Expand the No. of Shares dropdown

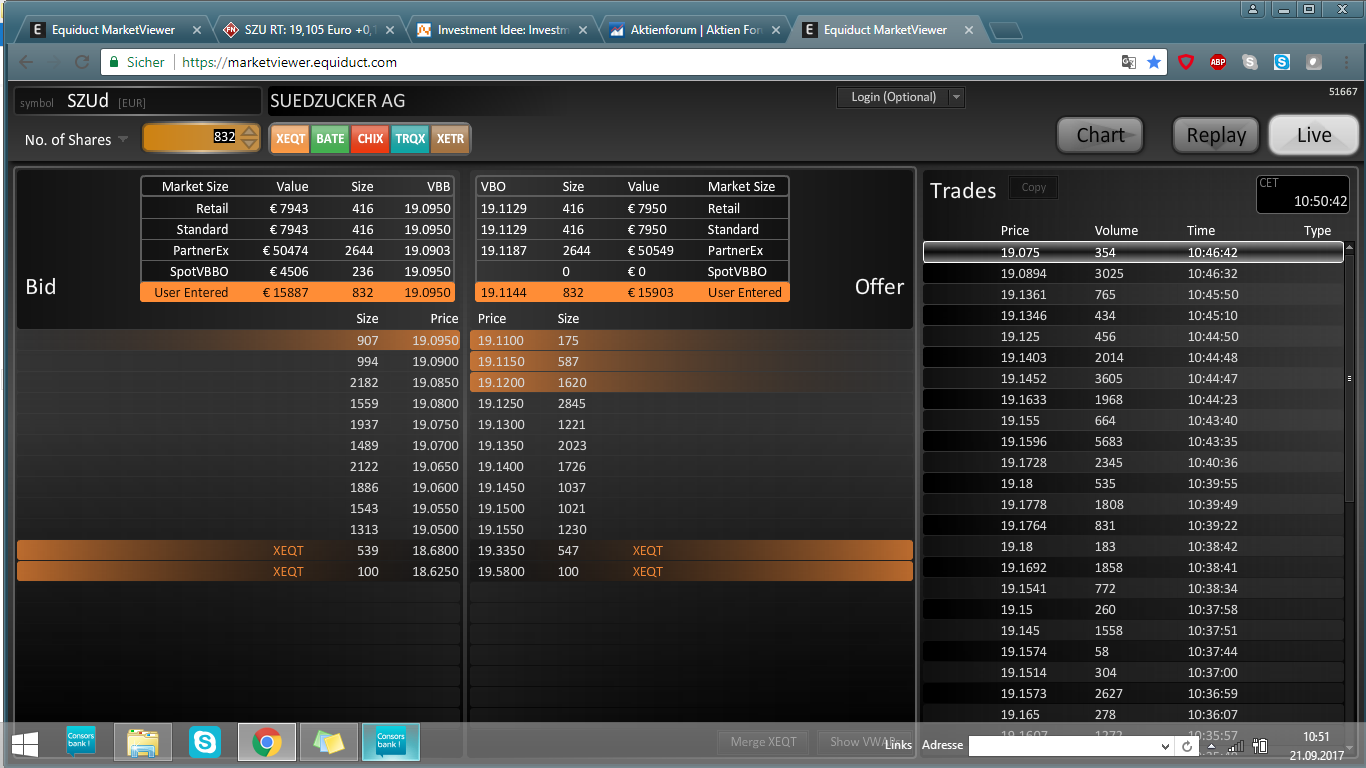point(123,139)
